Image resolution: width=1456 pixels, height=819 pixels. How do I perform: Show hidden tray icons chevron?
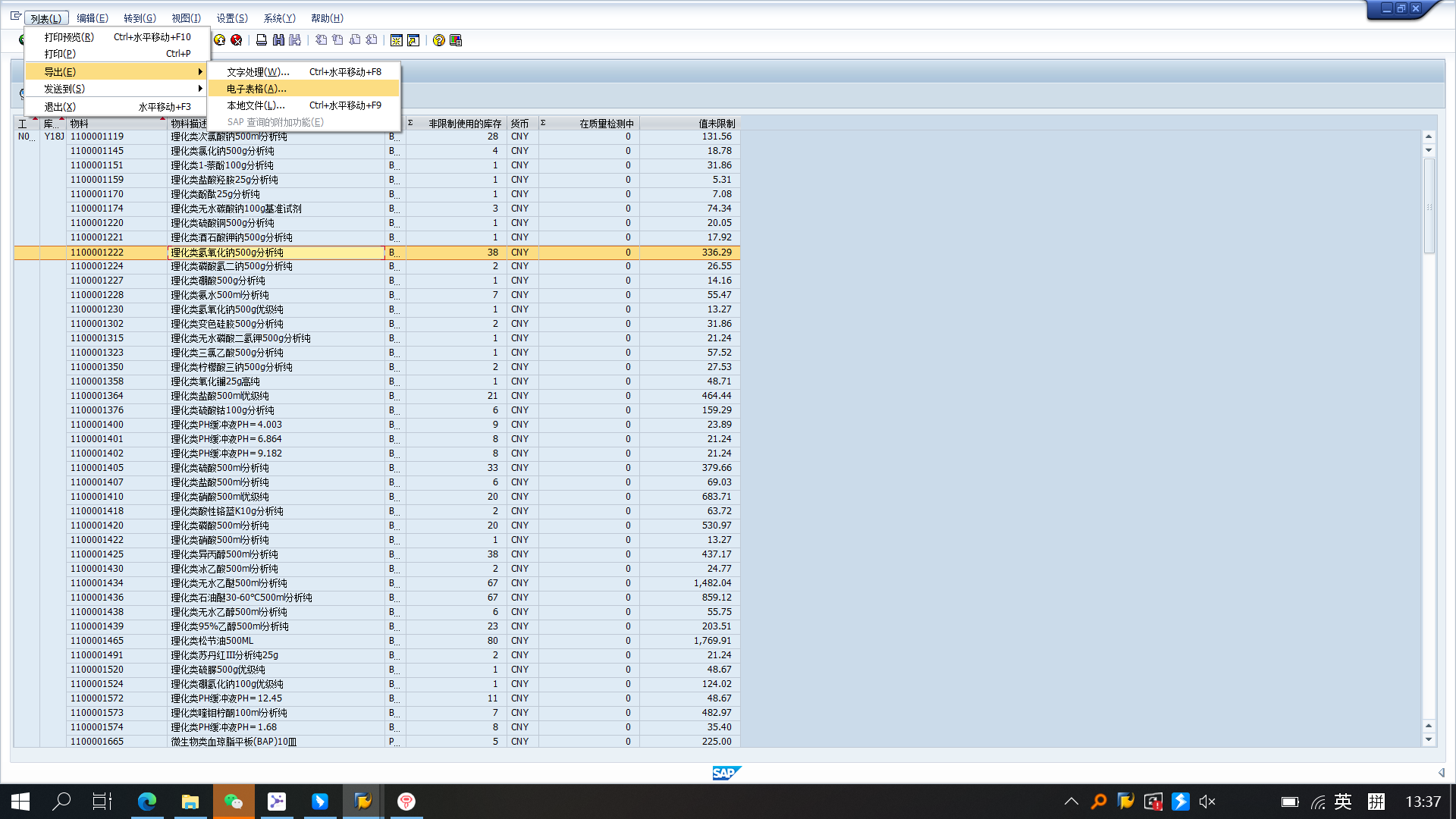tap(1072, 801)
